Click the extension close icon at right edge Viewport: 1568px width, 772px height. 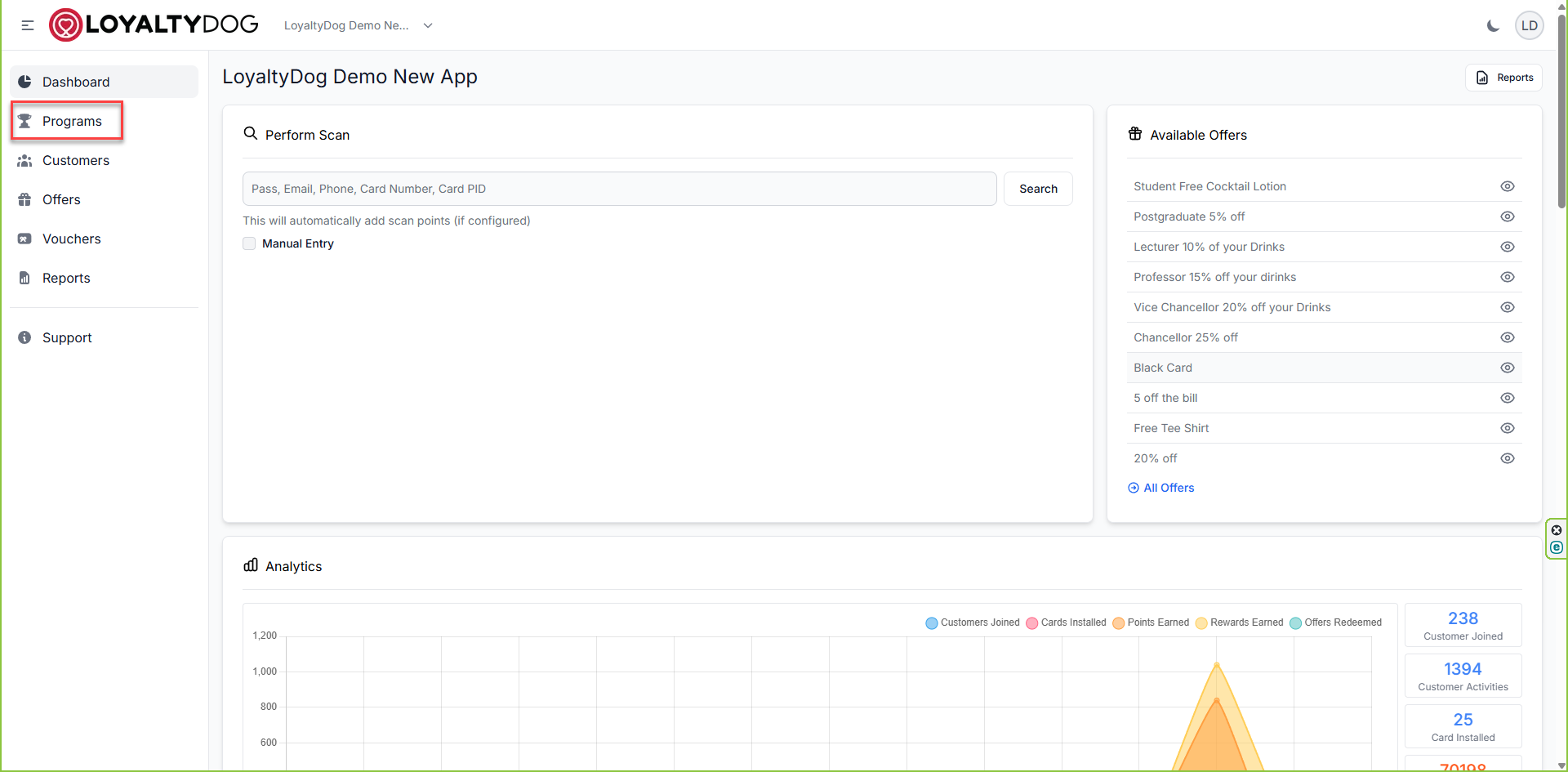(1557, 530)
